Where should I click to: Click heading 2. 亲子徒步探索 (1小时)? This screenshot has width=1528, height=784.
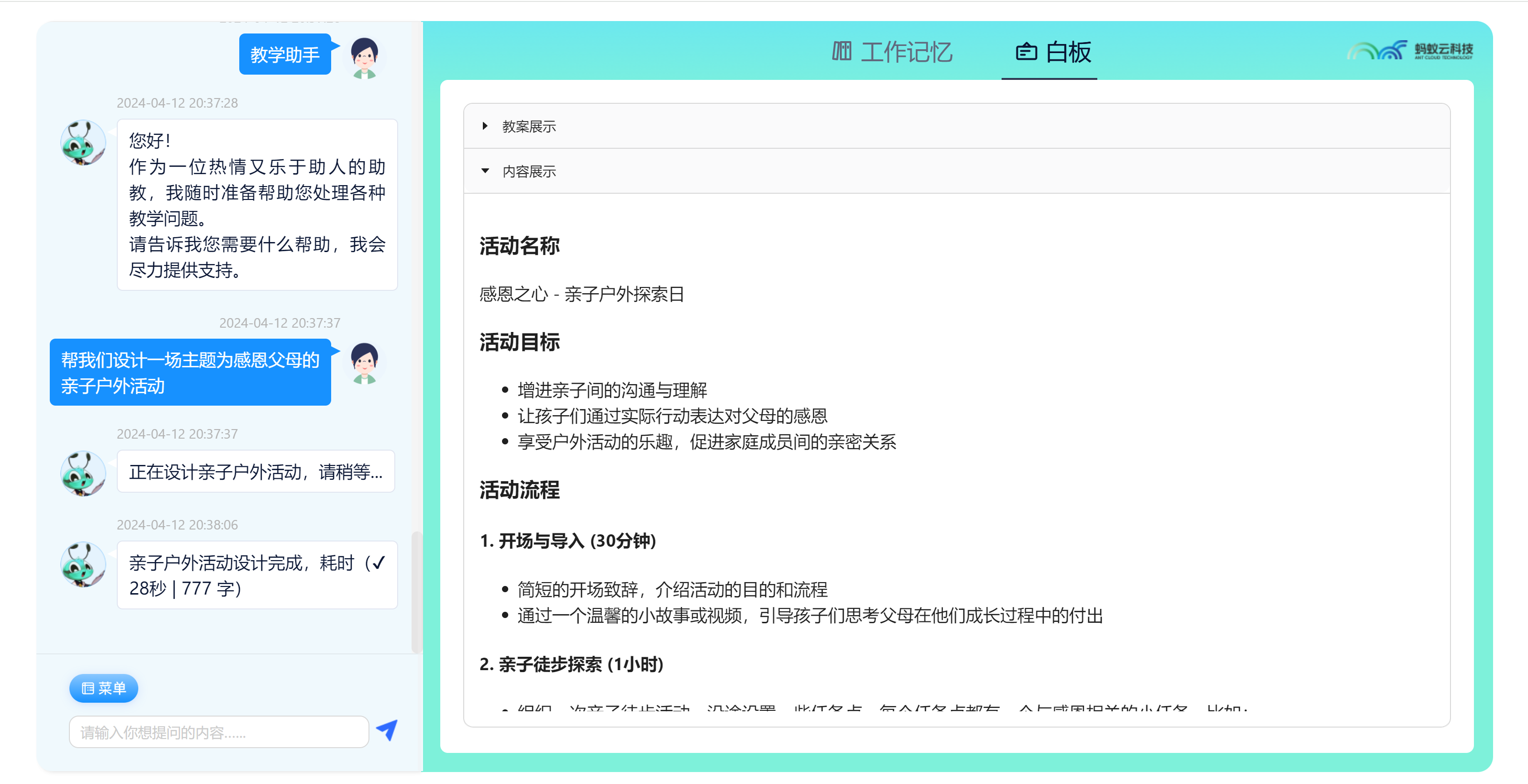click(x=571, y=663)
